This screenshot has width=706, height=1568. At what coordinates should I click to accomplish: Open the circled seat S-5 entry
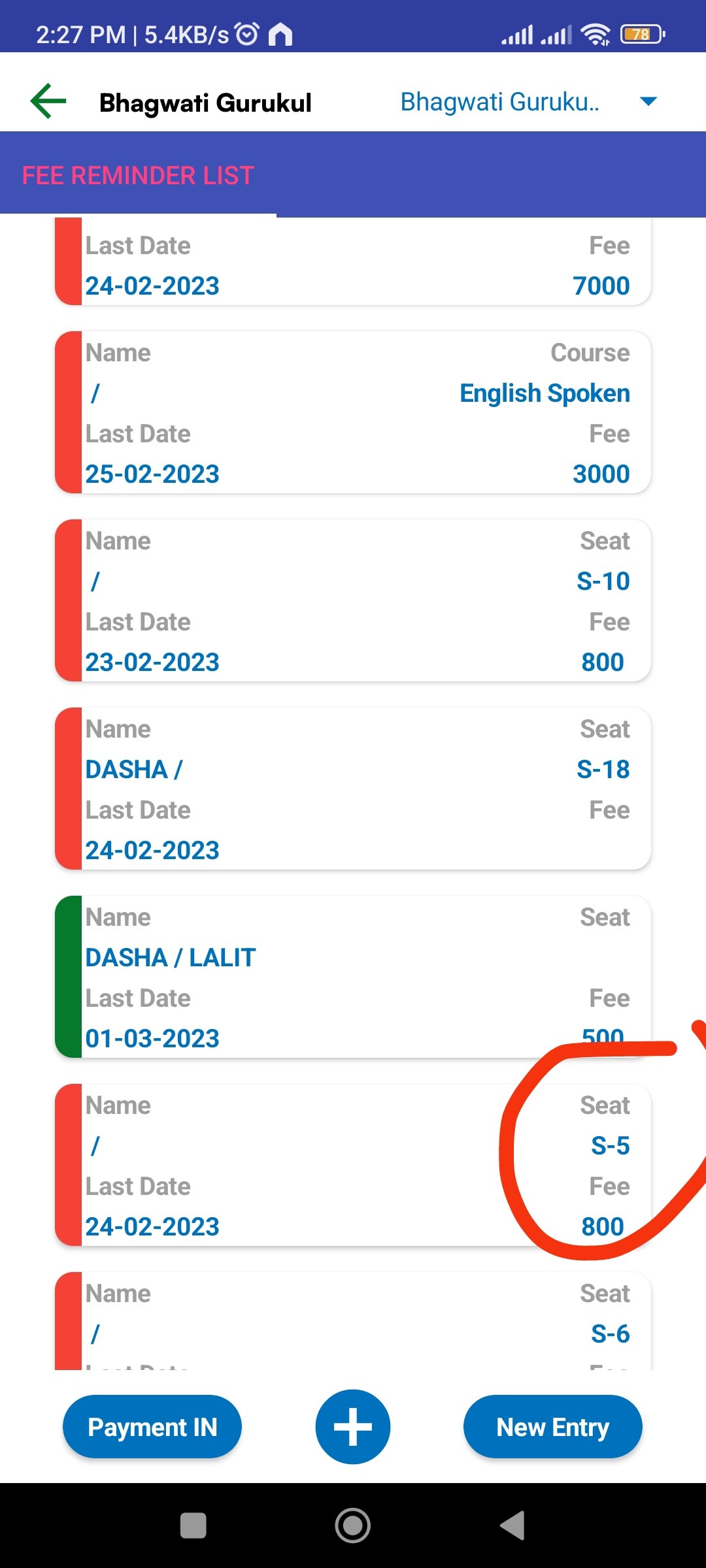pyautogui.click(x=353, y=1165)
